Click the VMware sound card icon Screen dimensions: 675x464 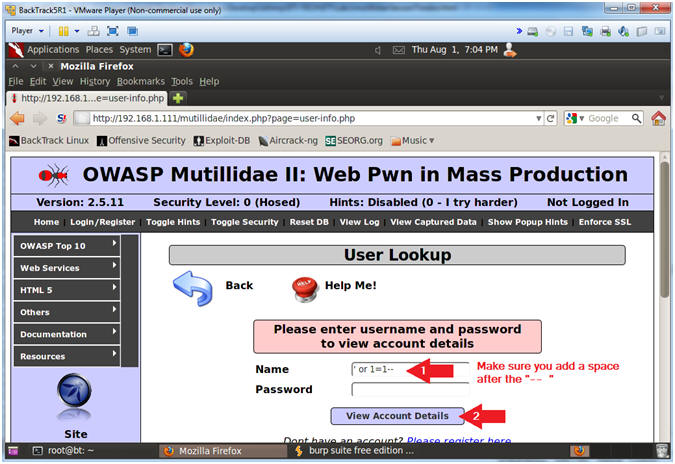(623, 31)
